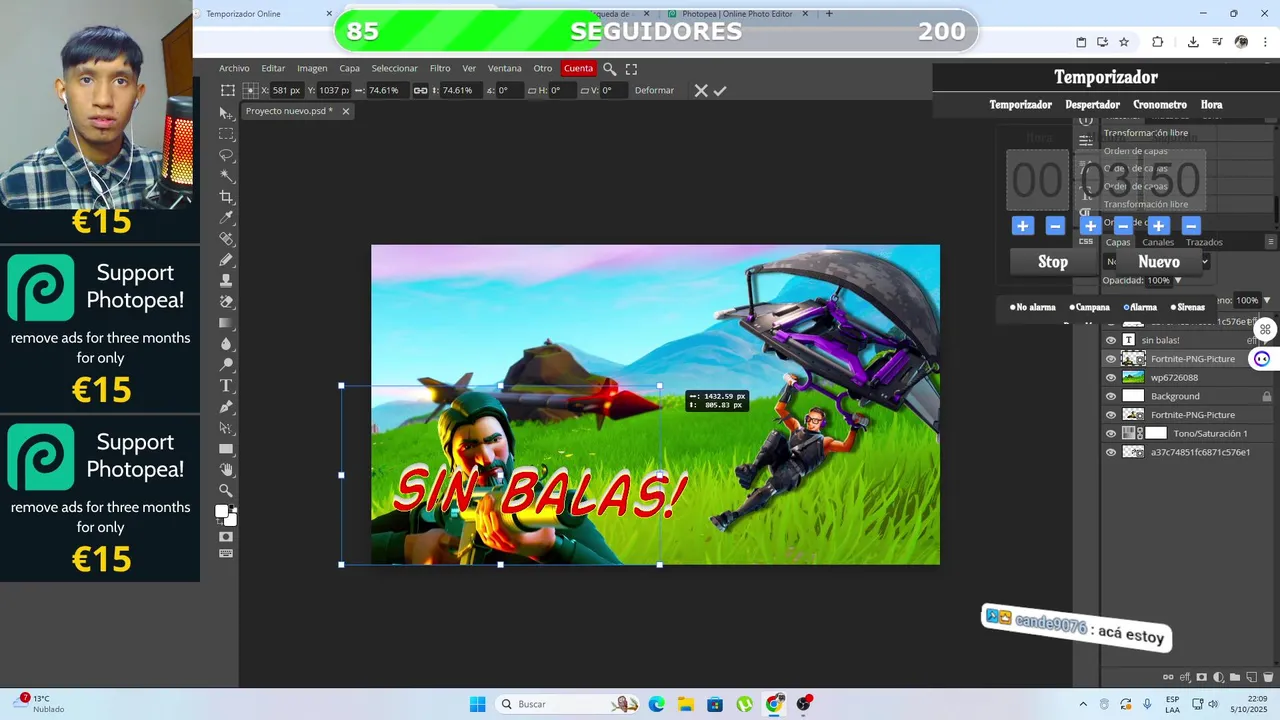Select the Zoom tool

coord(227,491)
